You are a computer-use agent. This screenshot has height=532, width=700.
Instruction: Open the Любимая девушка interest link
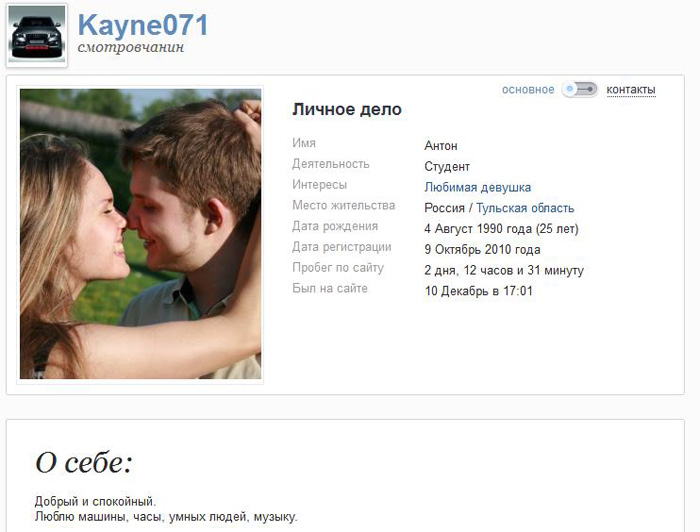[478, 187]
